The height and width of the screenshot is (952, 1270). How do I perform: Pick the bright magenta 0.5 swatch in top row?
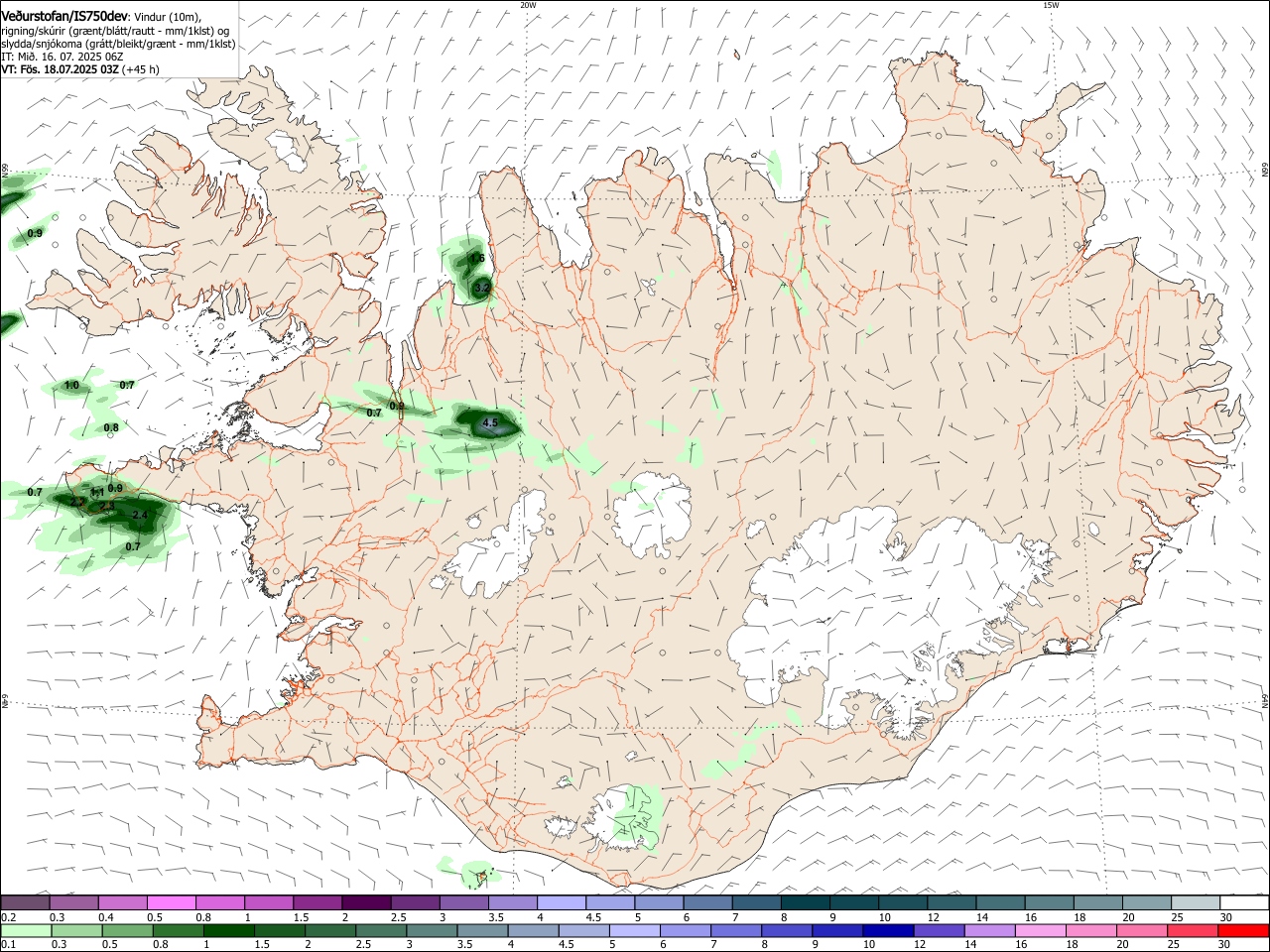[171, 903]
